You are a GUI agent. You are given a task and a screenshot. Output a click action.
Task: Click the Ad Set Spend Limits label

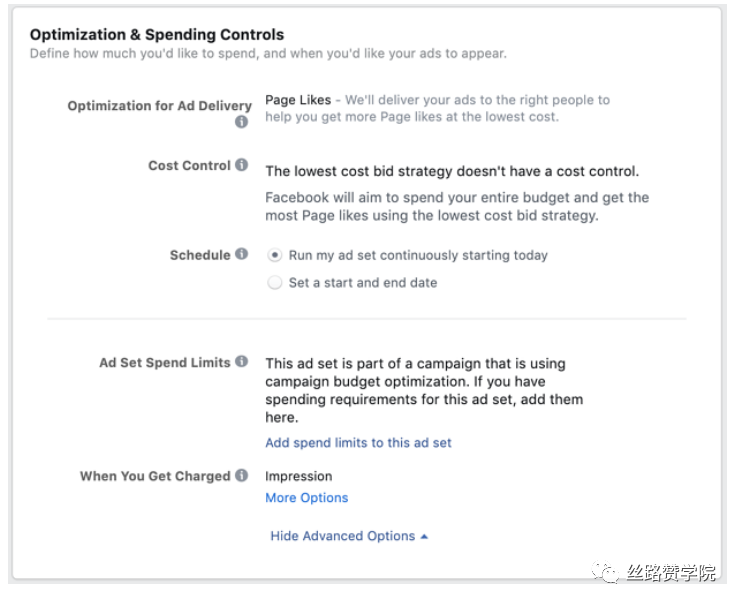pyautogui.click(x=164, y=363)
